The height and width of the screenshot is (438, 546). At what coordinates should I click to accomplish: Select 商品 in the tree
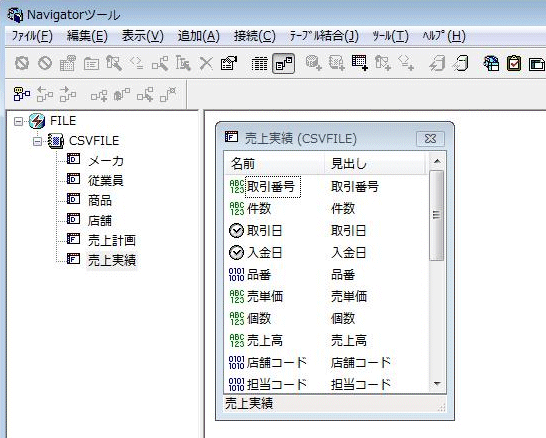pyautogui.click(x=100, y=201)
